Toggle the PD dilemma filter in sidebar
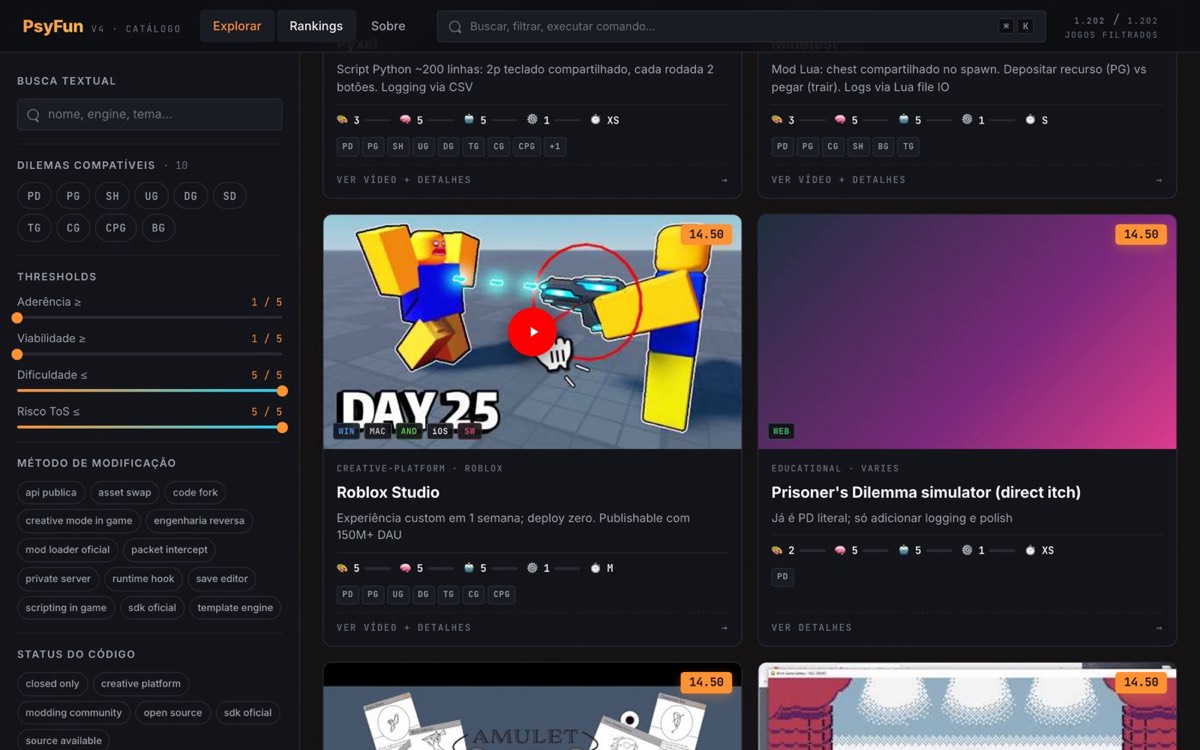Image resolution: width=1200 pixels, height=750 pixels. pyautogui.click(x=34, y=197)
